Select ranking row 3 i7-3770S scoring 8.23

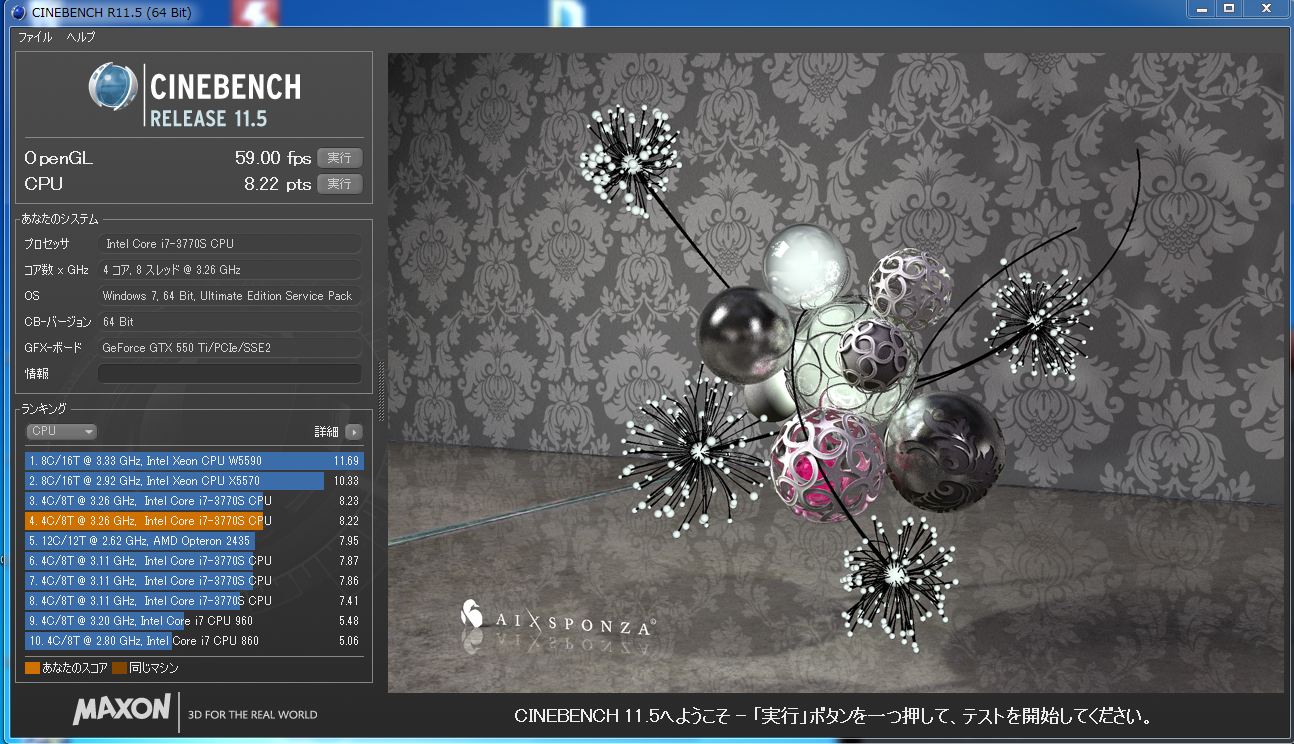pyautogui.click(x=194, y=501)
